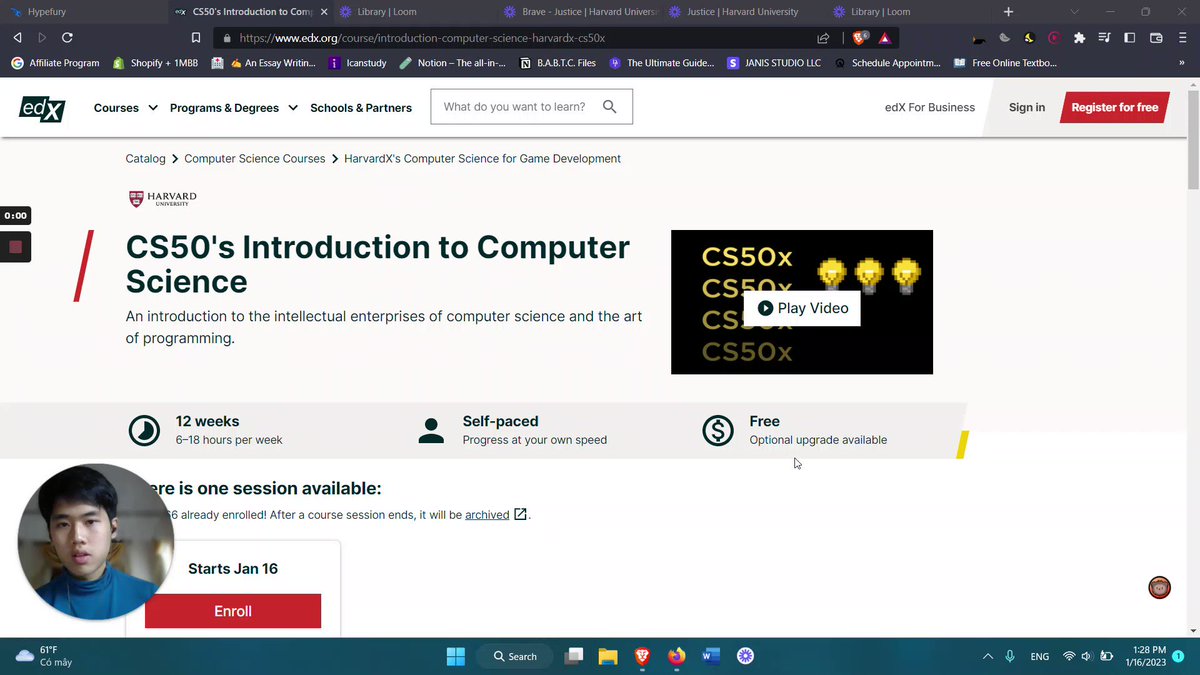Open Firefox from the taskbar
Image resolution: width=1200 pixels, height=675 pixels.
tap(677, 656)
